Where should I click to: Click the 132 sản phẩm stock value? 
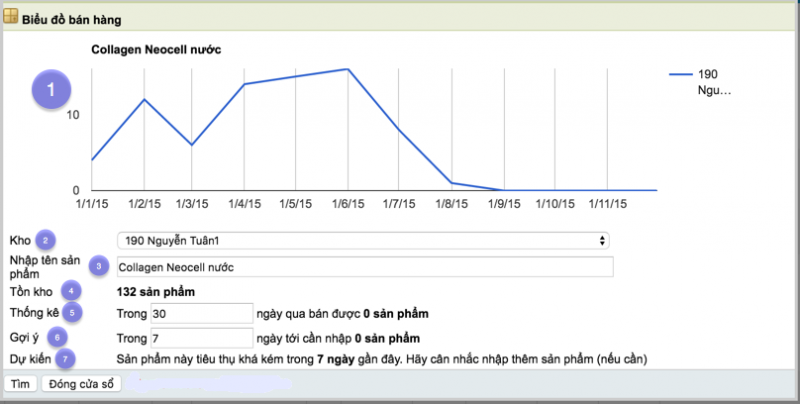point(156,292)
